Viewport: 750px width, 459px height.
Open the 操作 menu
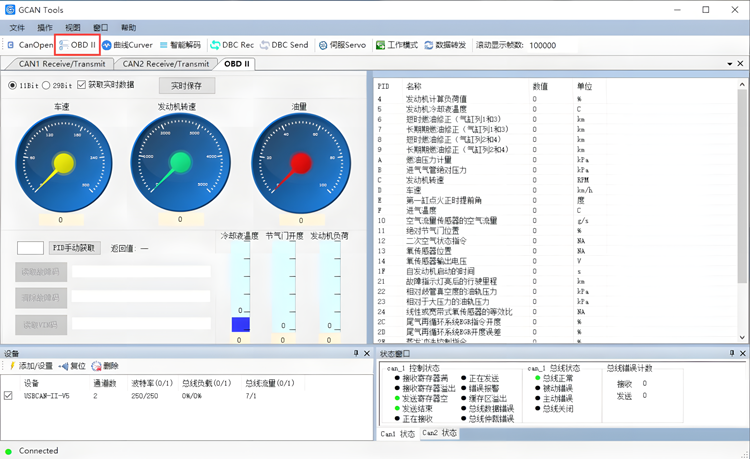[45, 28]
